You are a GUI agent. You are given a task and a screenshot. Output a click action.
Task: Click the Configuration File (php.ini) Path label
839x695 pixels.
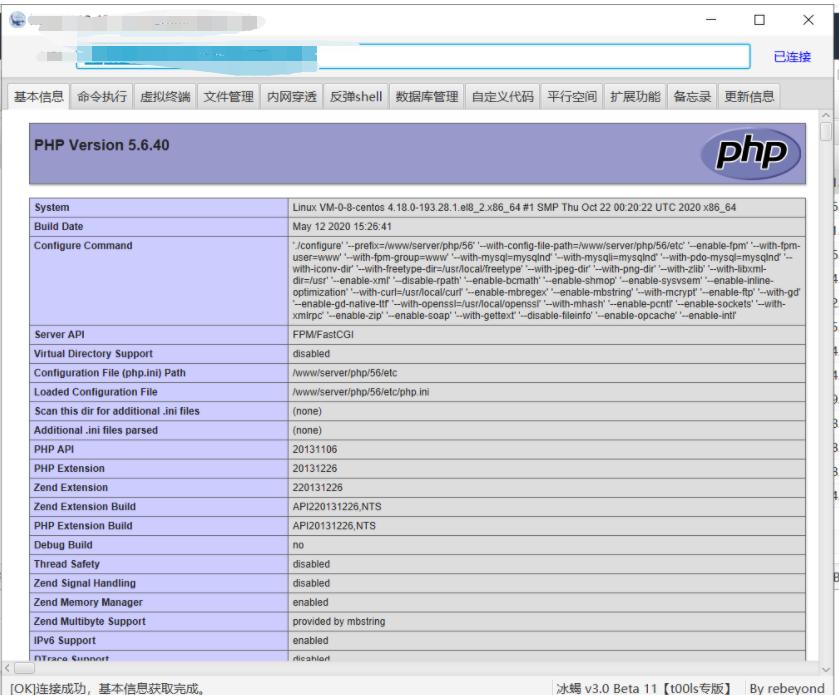(110, 372)
